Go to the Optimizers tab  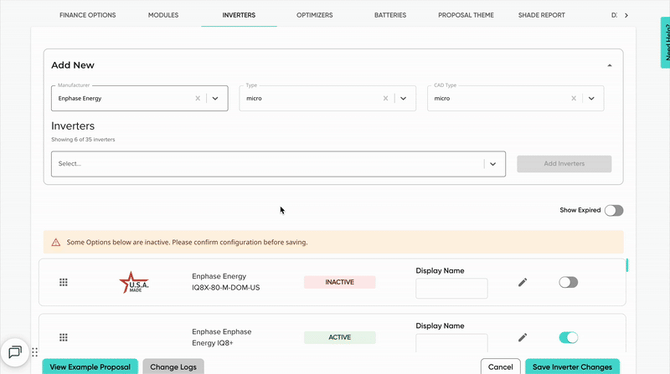point(314,15)
